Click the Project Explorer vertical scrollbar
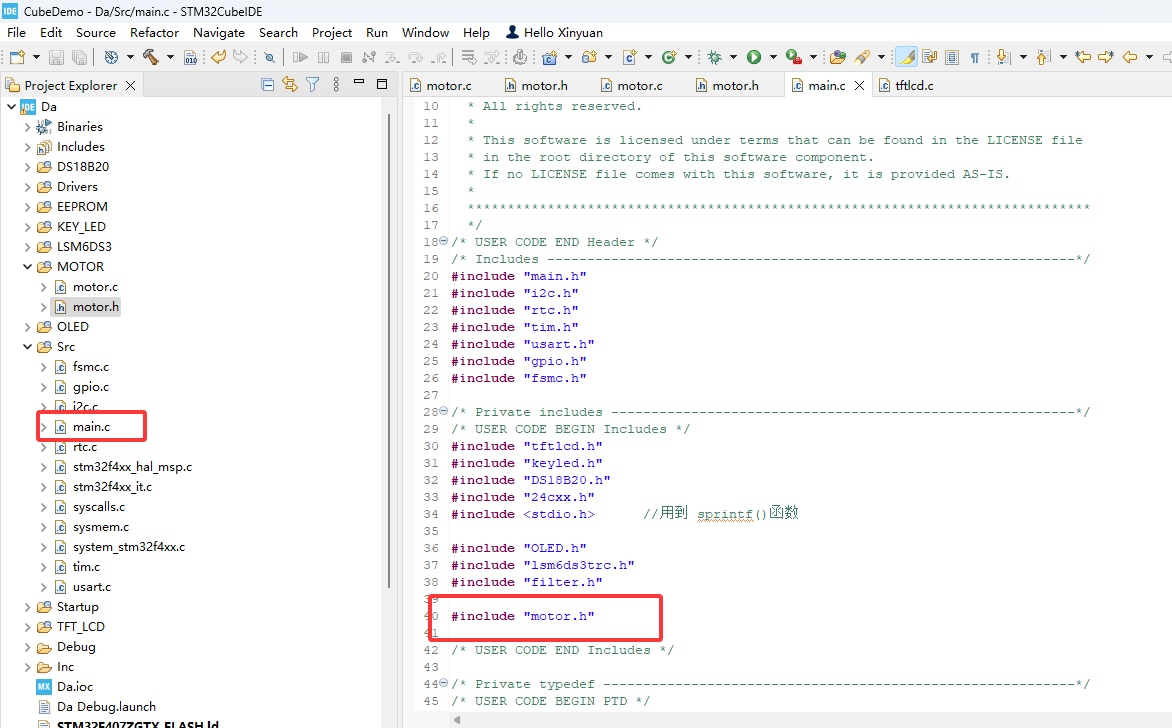The width and height of the screenshot is (1172, 728). tap(389, 351)
